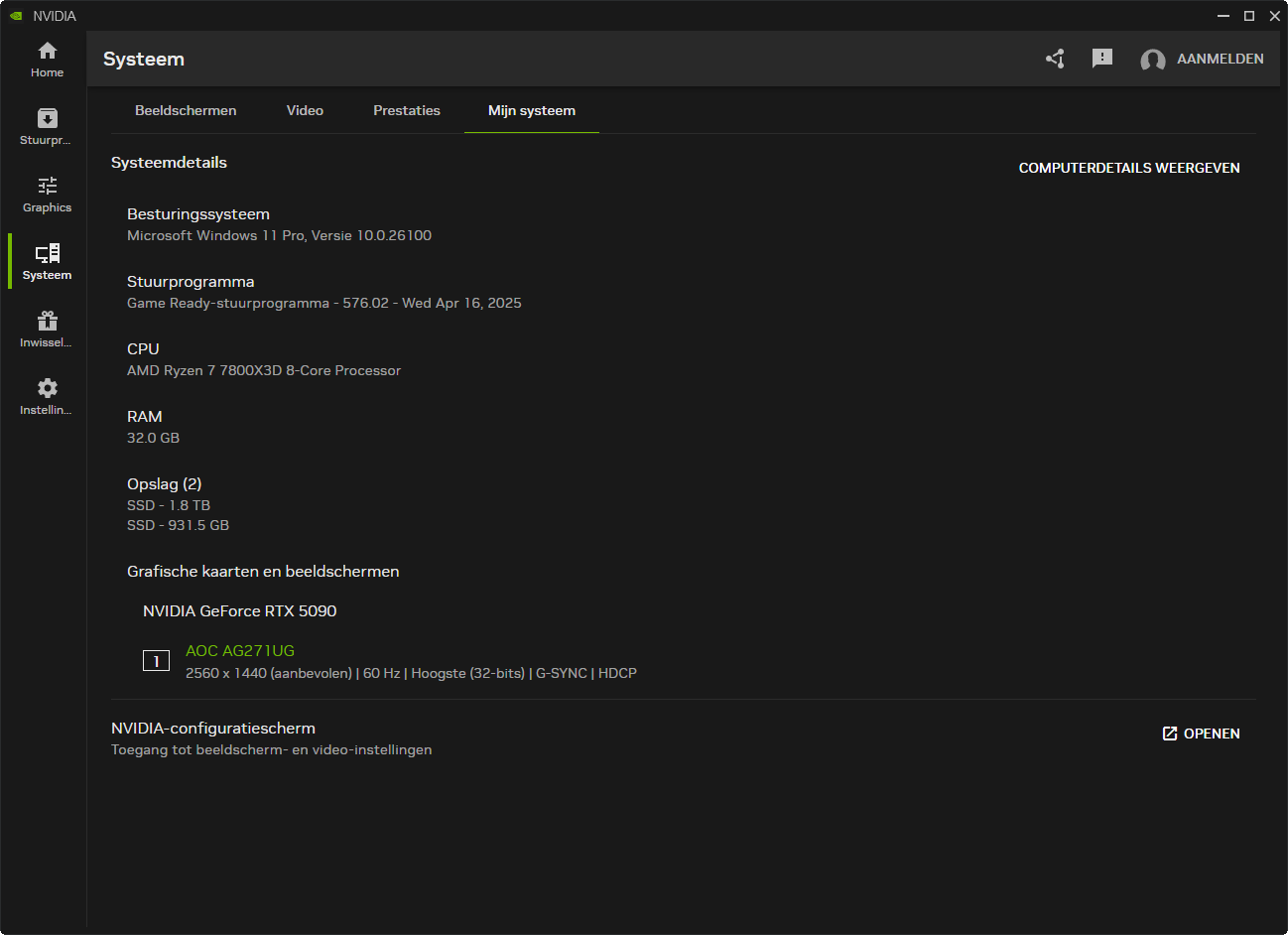This screenshot has width=1288, height=935.
Task: Switch to the Beeldschermen tab
Action: tap(186, 110)
